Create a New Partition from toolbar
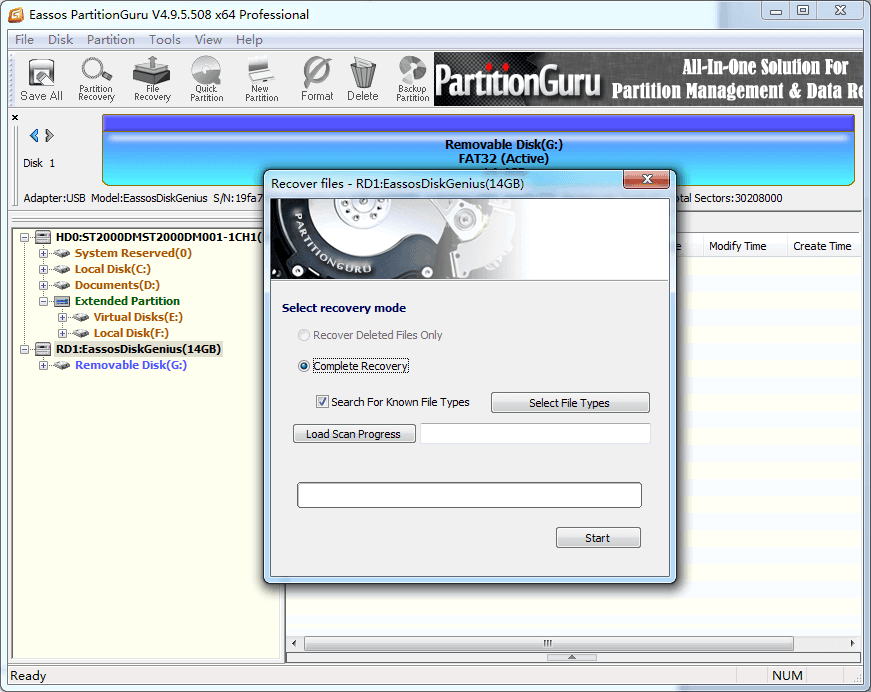Screen dimensions: 871x692 pos(261,79)
